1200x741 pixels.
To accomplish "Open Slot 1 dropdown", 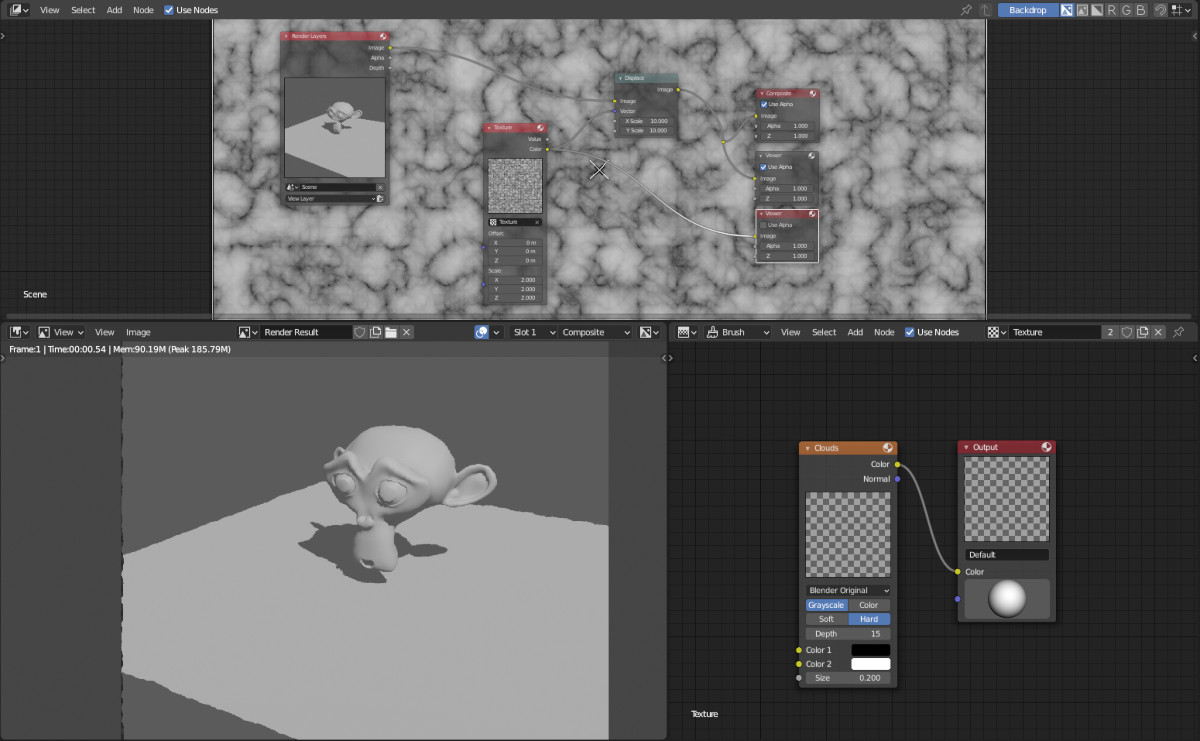I will pyautogui.click(x=532, y=332).
